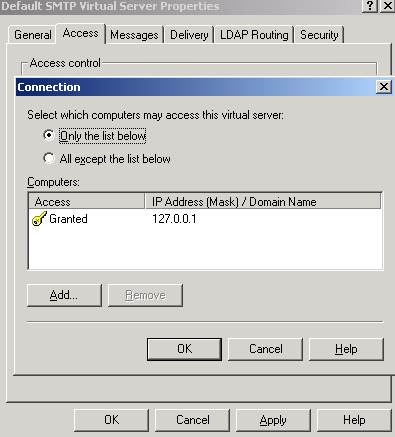
Task: Close the Connection dialog with X
Action: point(384,87)
